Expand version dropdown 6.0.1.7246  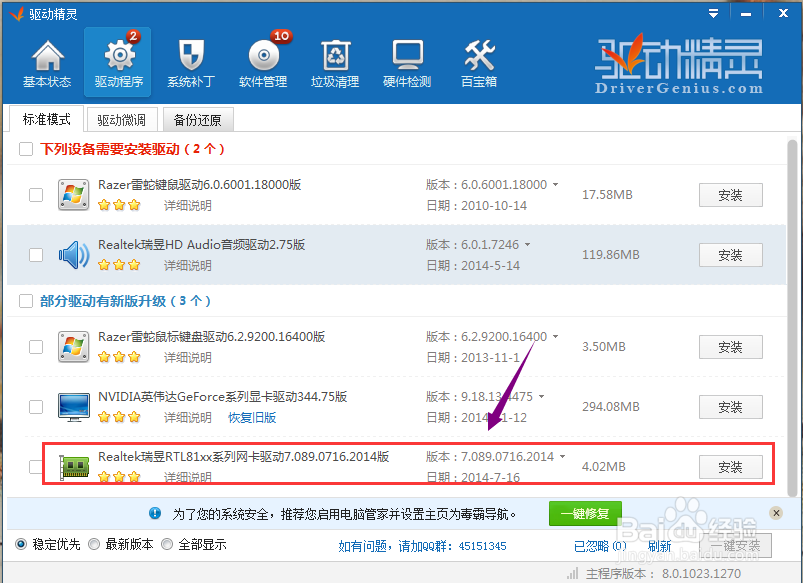pyautogui.click(x=527, y=244)
